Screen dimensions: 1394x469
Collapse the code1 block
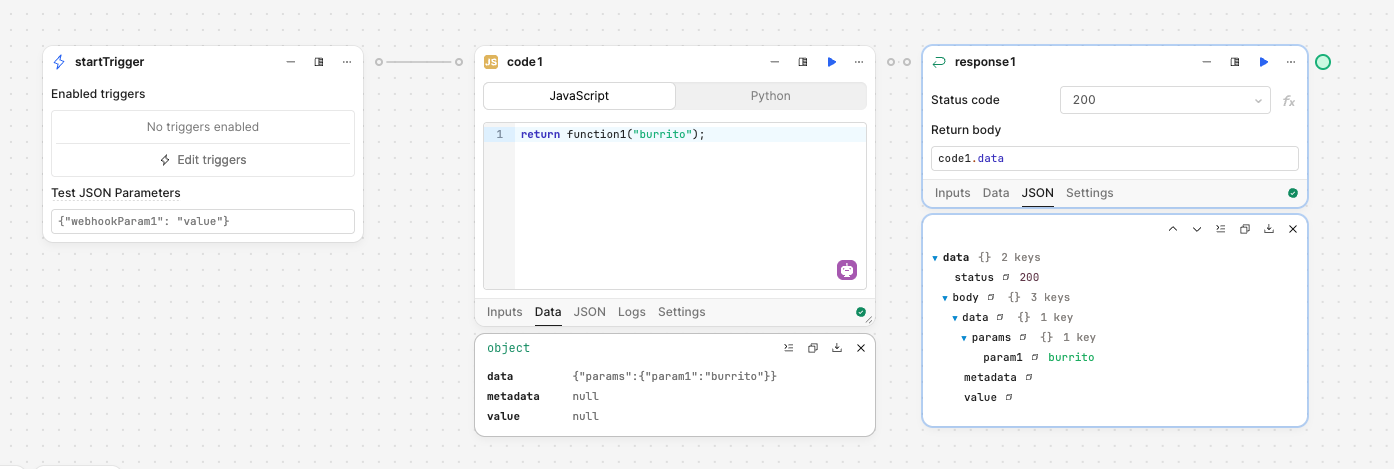775,62
